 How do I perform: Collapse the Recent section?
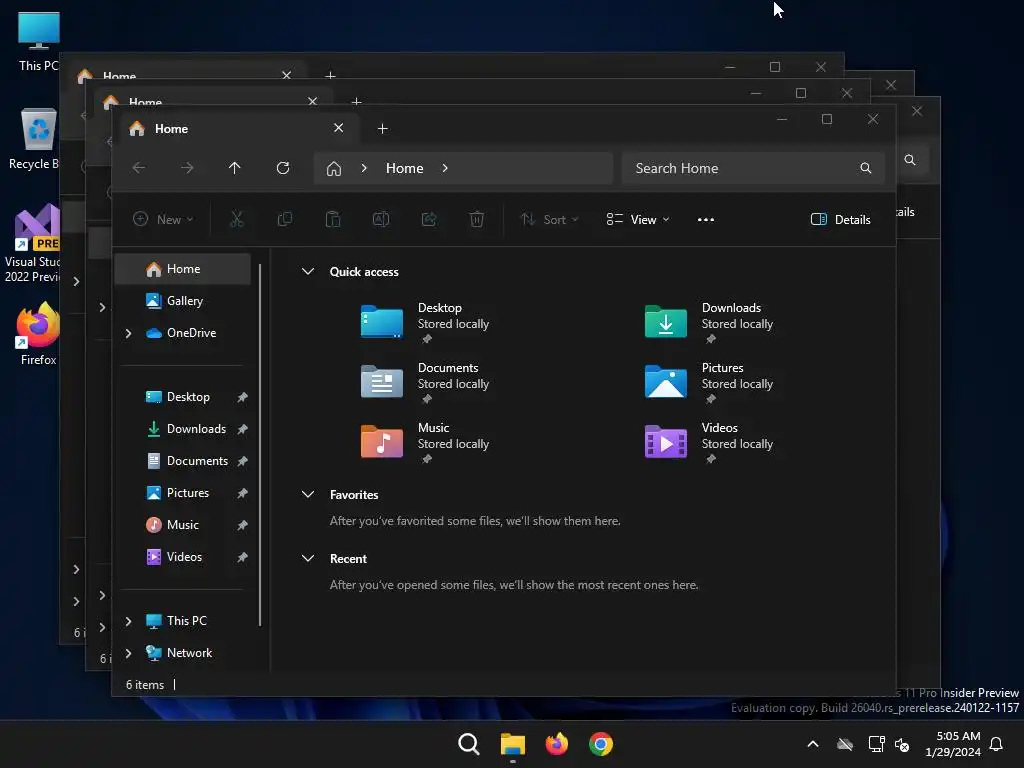click(308, 558)
